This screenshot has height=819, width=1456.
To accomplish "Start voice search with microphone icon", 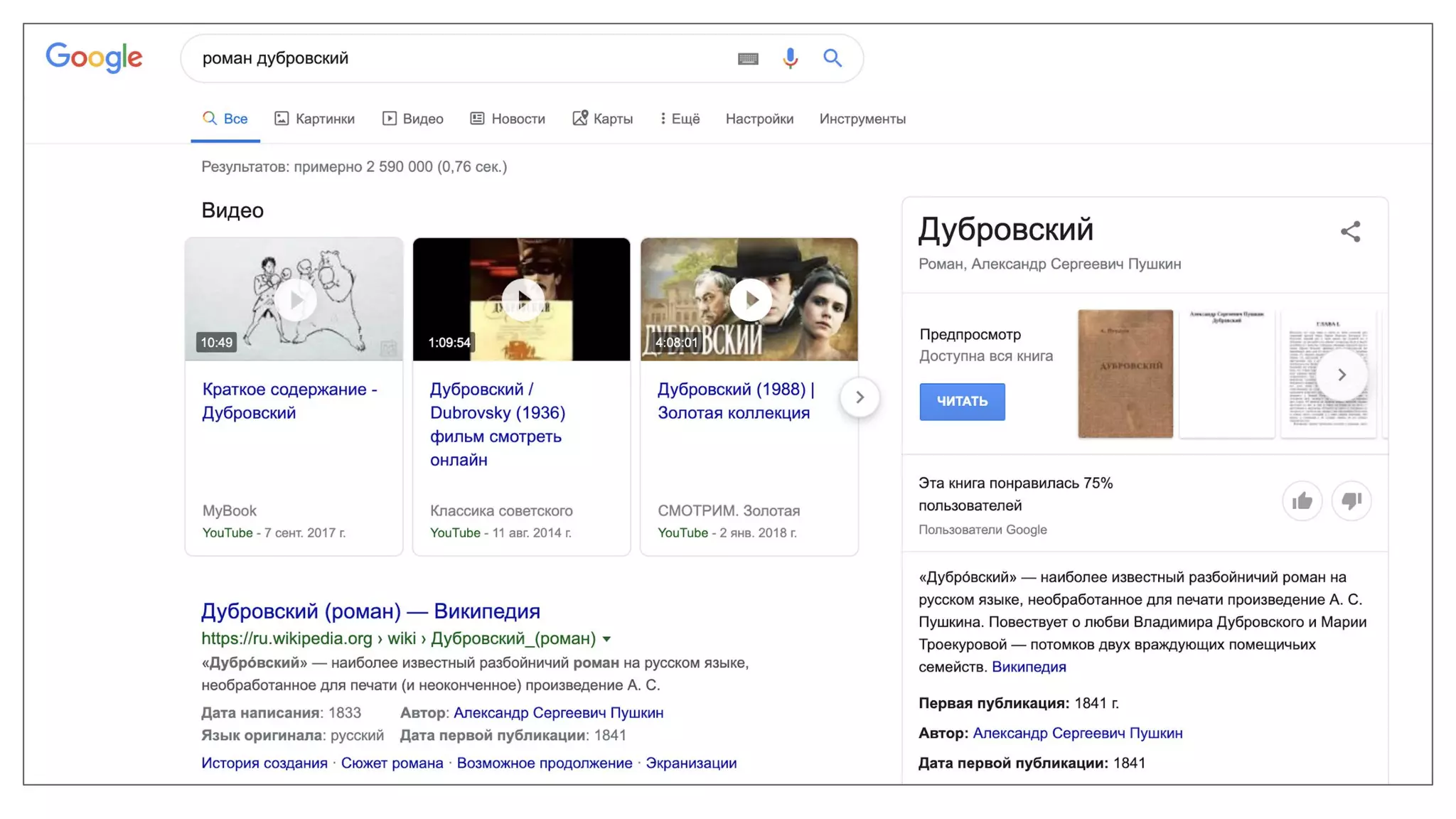I will click(790, 58).
